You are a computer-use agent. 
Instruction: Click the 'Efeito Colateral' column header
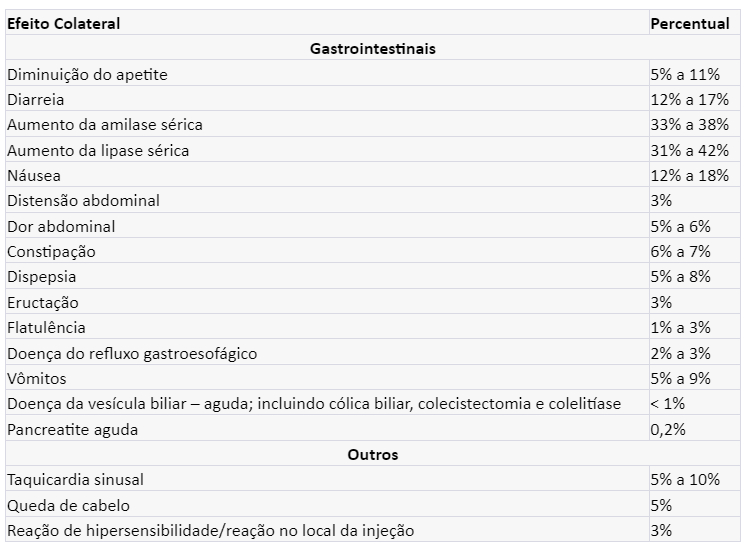tap(64, 23)
